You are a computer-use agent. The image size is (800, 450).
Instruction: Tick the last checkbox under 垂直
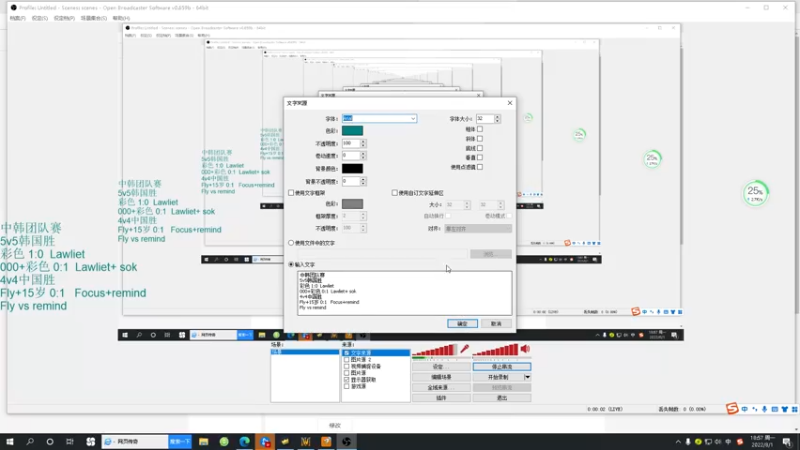point(480,167)
